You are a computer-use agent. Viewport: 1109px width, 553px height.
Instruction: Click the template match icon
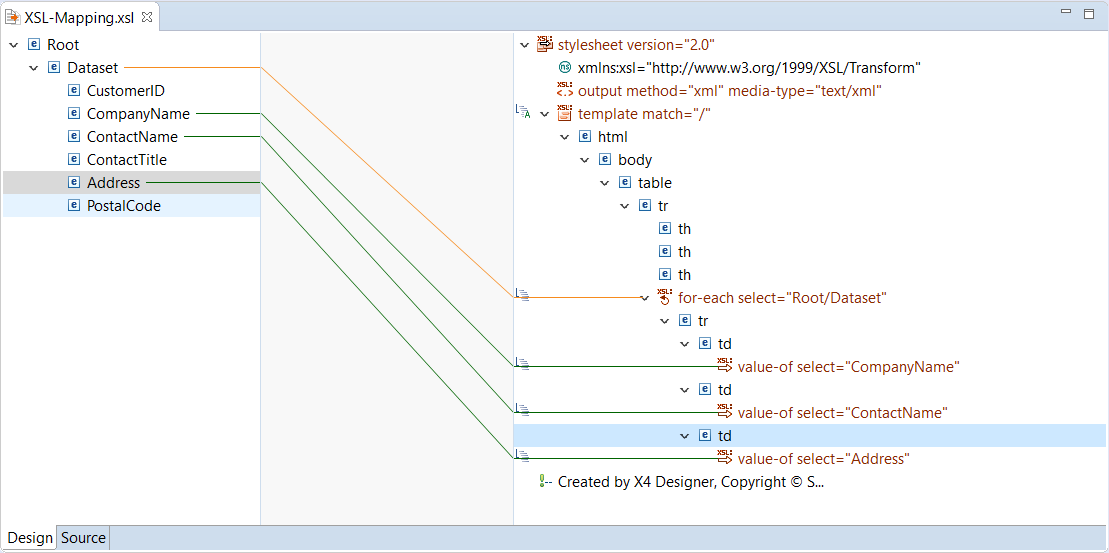pyautogui.click(x=565, y=113)
